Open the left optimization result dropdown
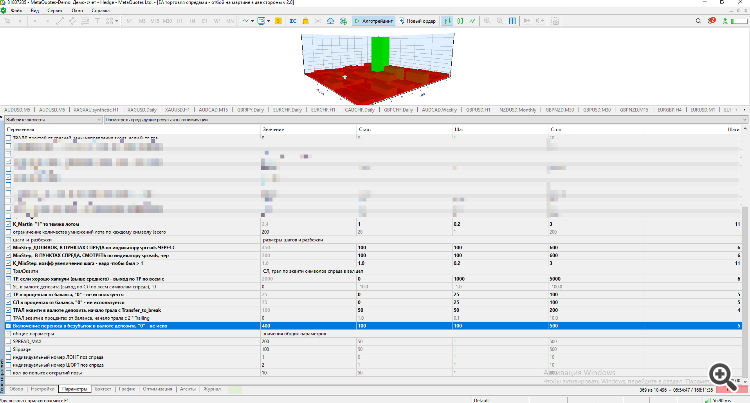The image size is (750, 403). point(53,120)
